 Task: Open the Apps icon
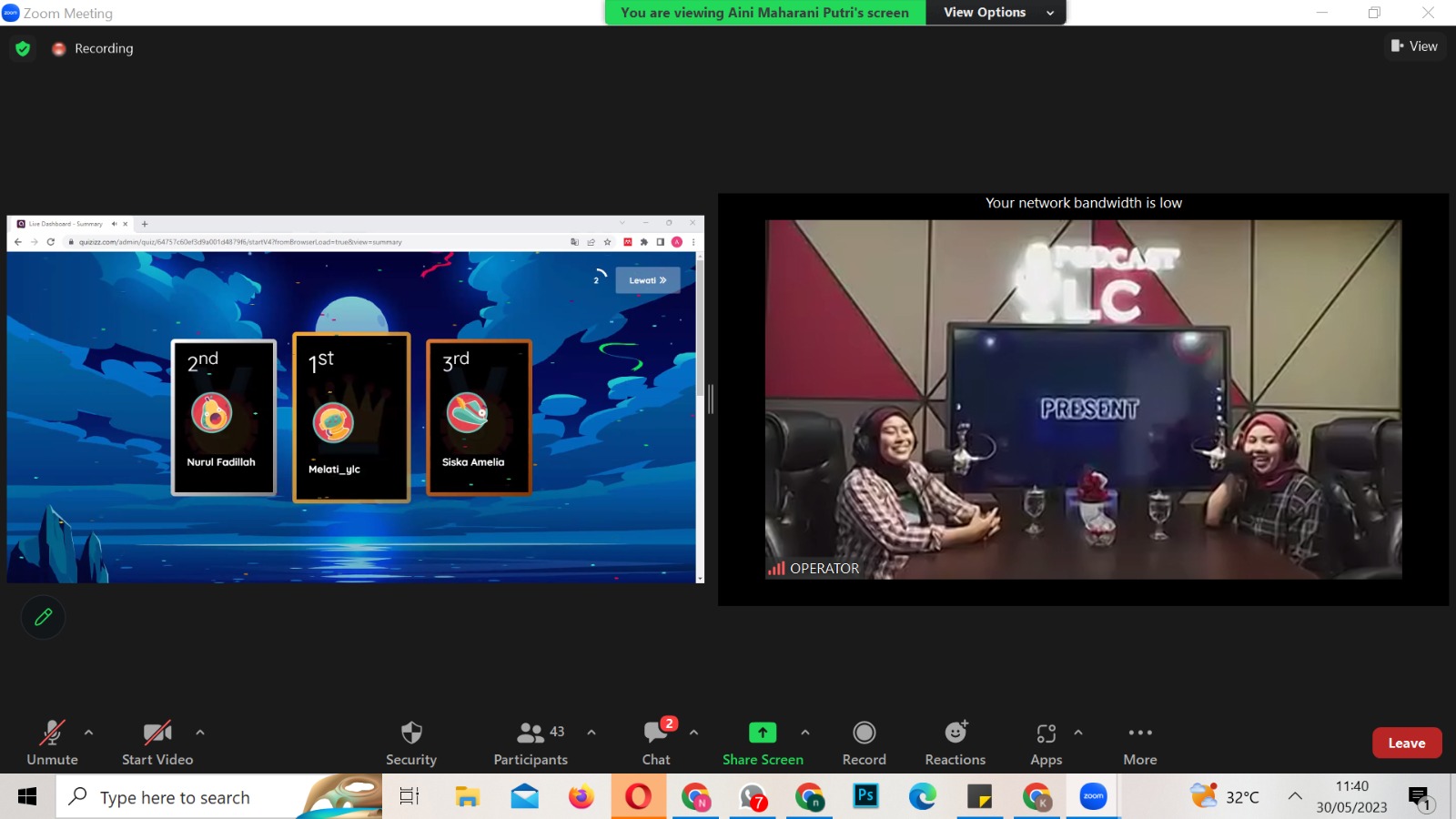click(1046, 733)
